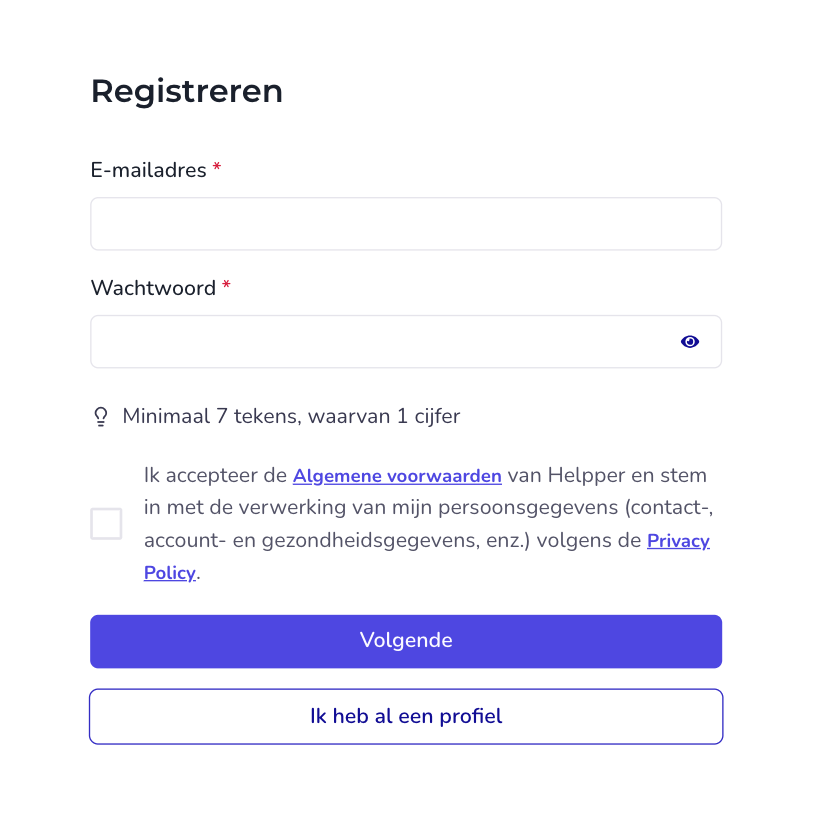Click the icon at the right of the password box

click(690, 342)
